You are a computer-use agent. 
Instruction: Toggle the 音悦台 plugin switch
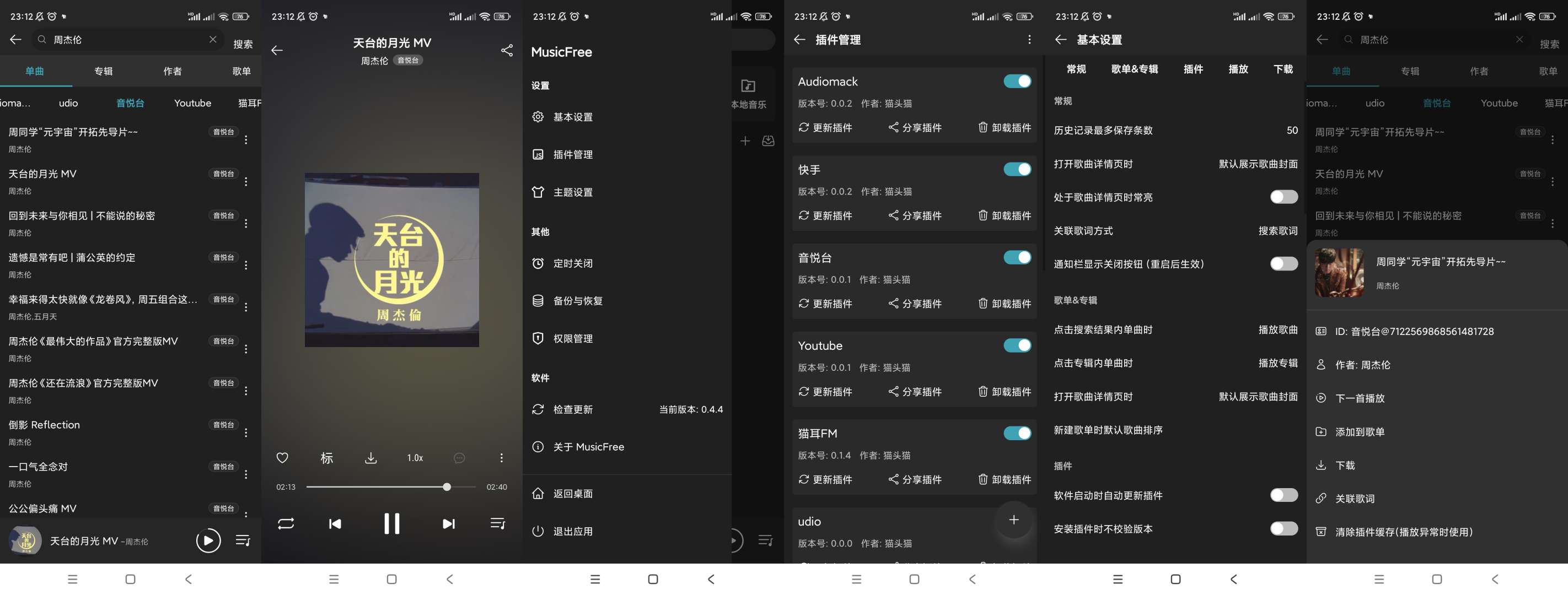point(1017,257)
